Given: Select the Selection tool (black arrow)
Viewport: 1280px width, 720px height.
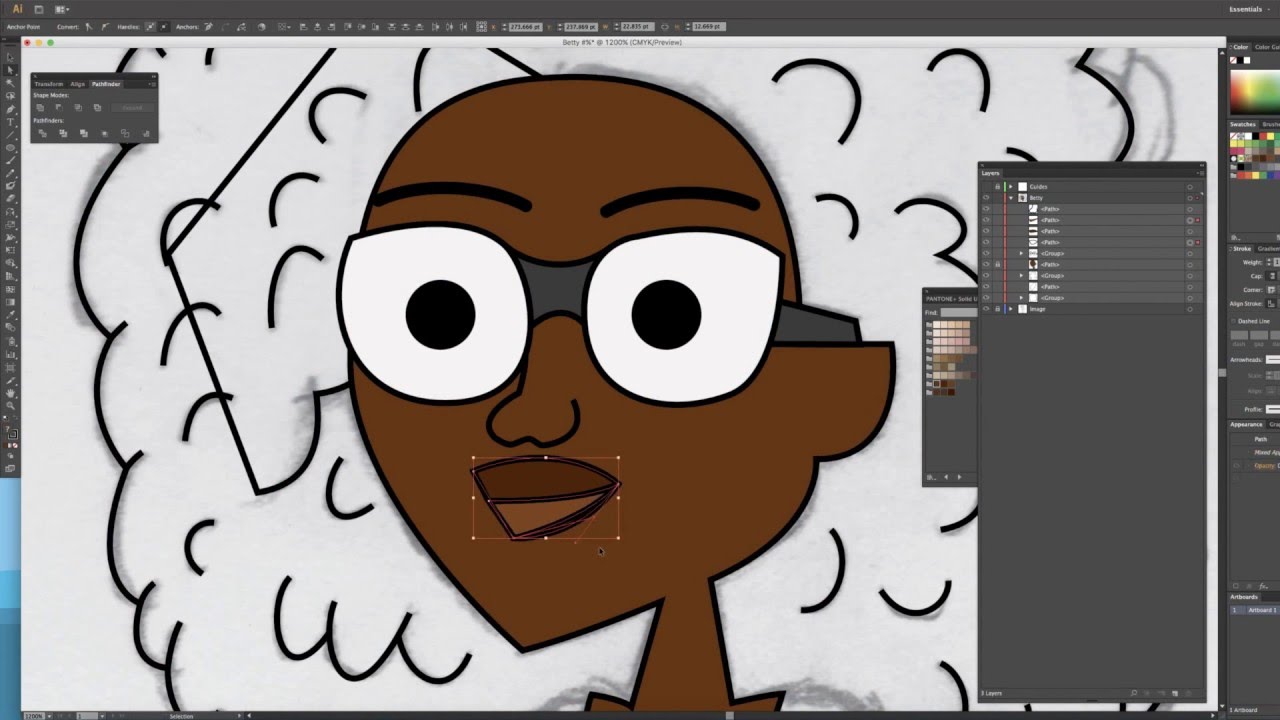Looking at the screenshot, I should pos(10,57).
